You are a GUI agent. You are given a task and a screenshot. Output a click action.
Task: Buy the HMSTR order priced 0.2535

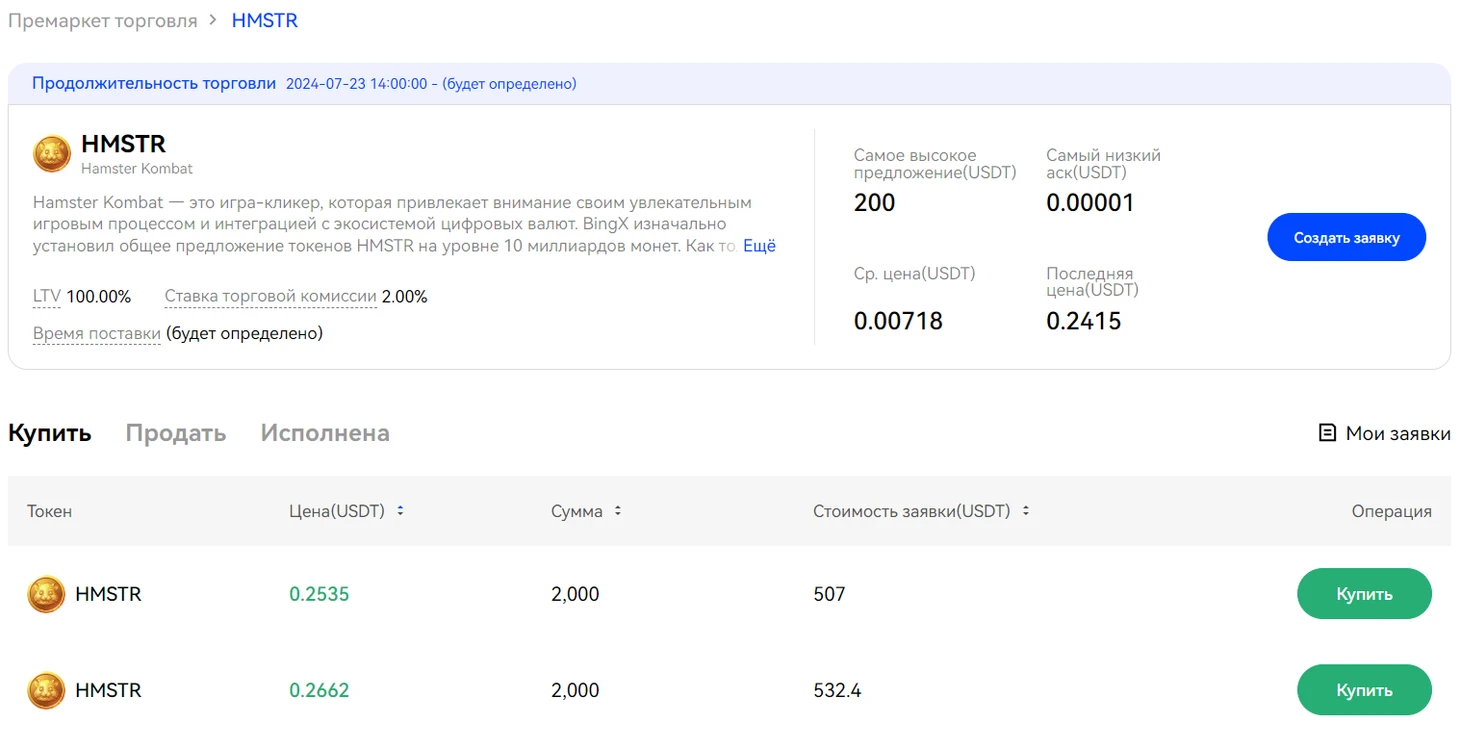click(1364, 594)
